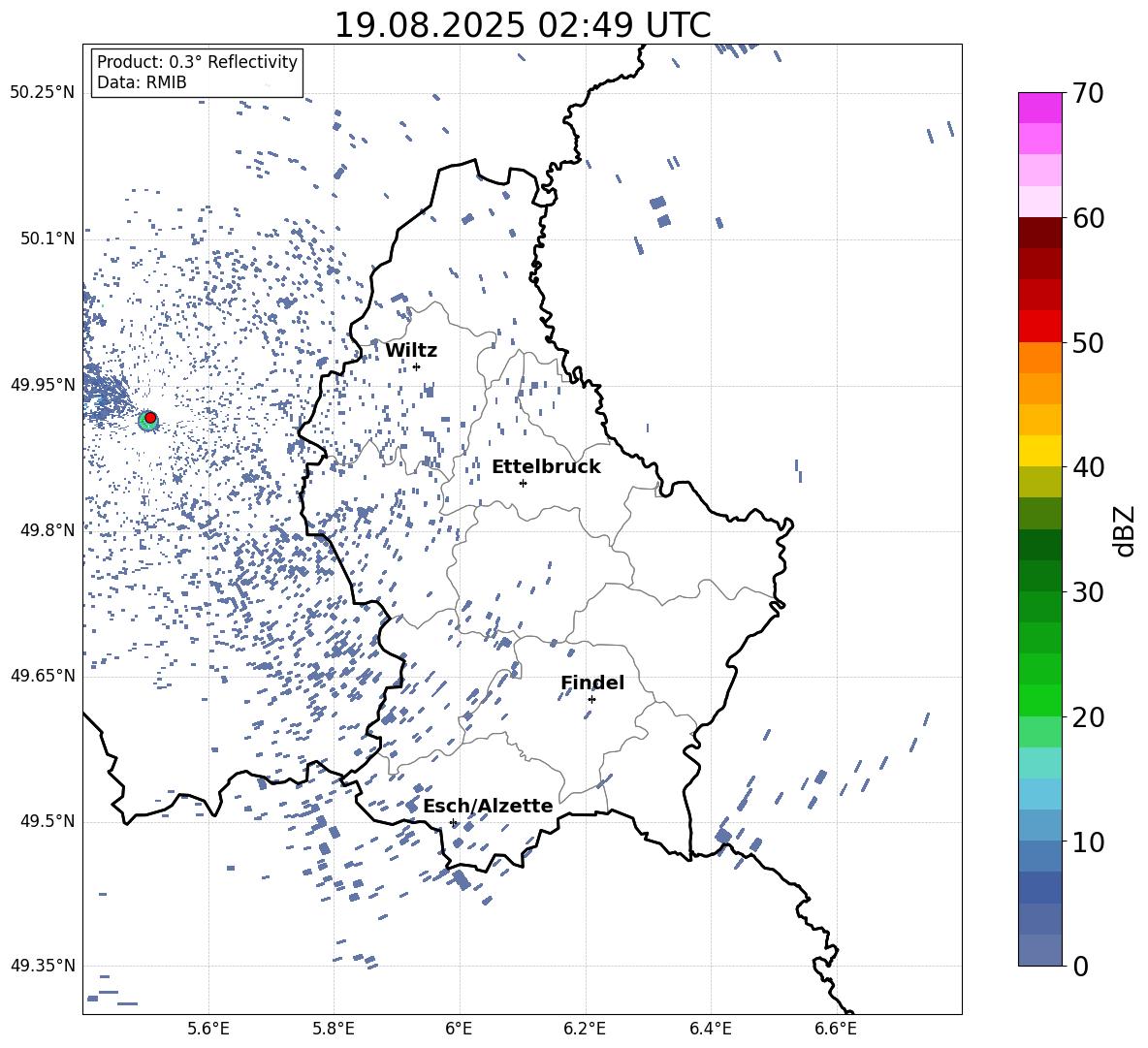Click the orange colorbar segment below 50

pos(1040,357)
